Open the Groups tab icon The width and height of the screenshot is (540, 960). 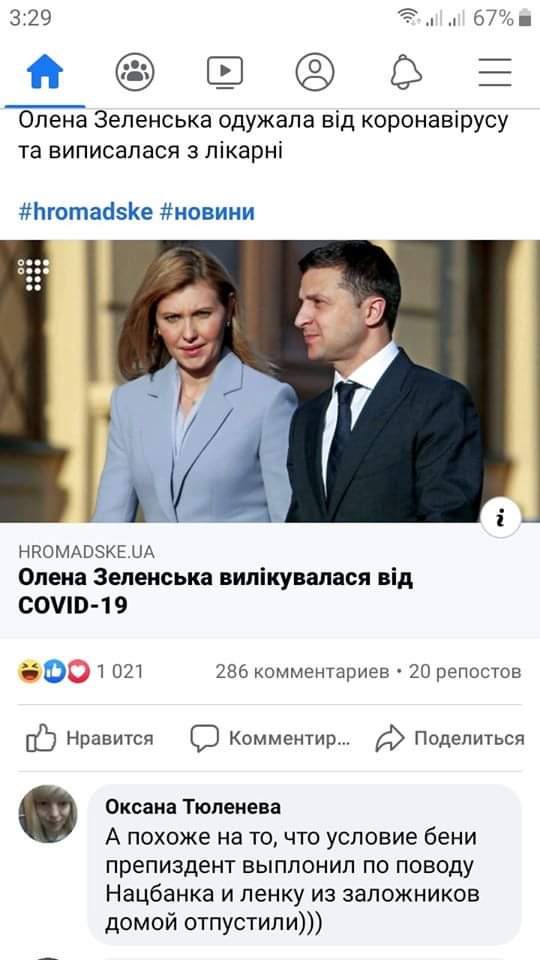click(135, 72)
